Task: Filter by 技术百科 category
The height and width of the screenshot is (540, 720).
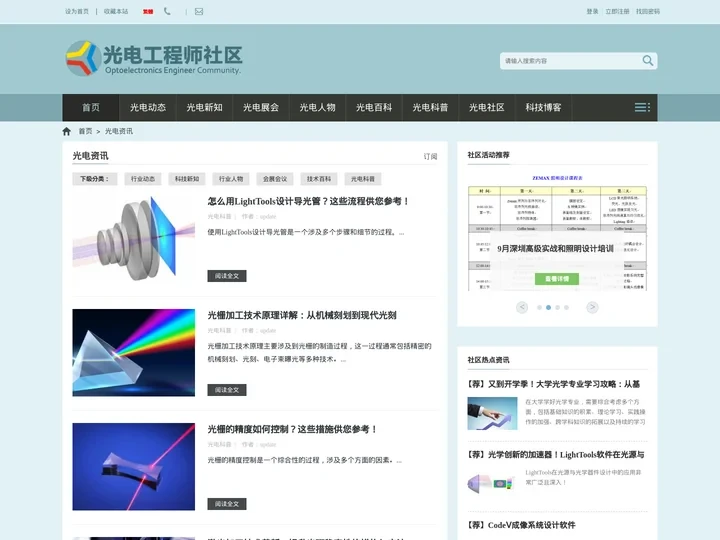Action: coord(319,179)
